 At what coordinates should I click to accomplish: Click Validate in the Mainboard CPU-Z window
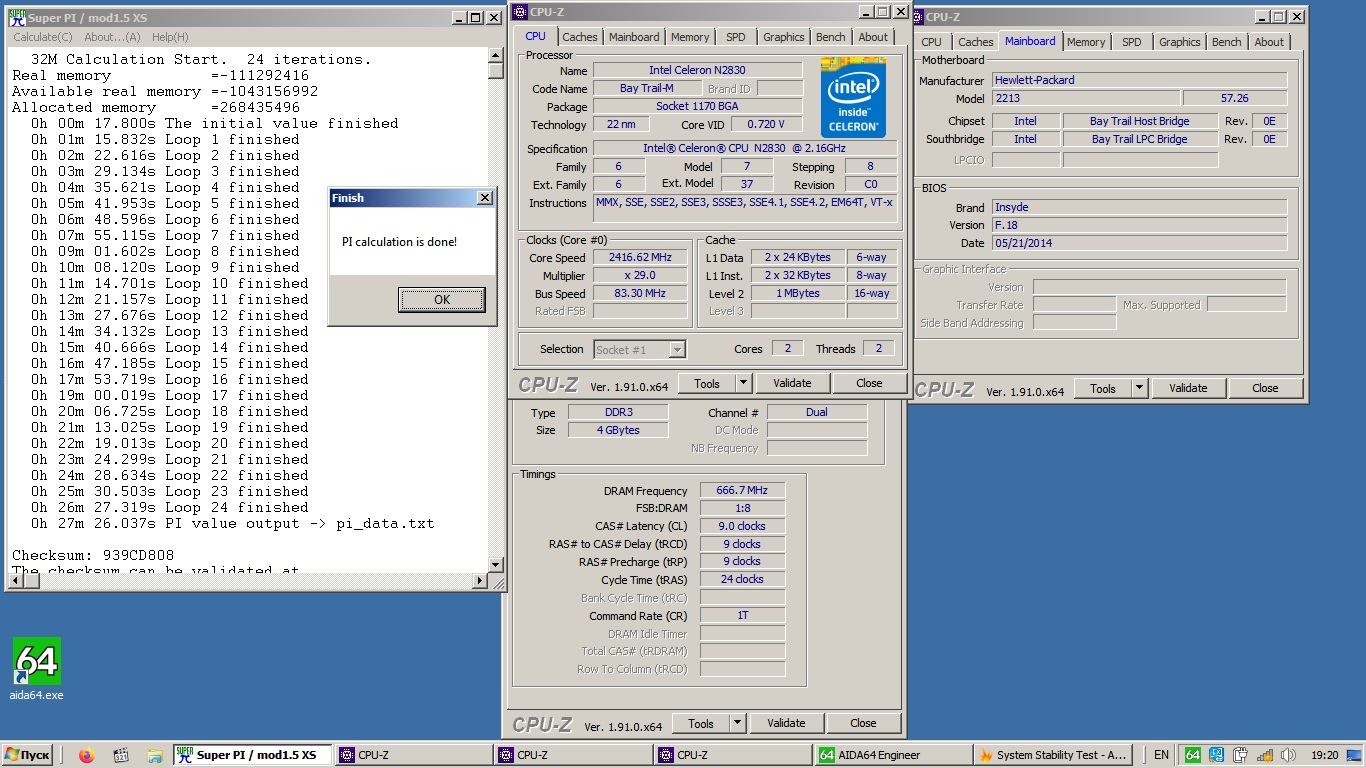(x=1188, y=389)
